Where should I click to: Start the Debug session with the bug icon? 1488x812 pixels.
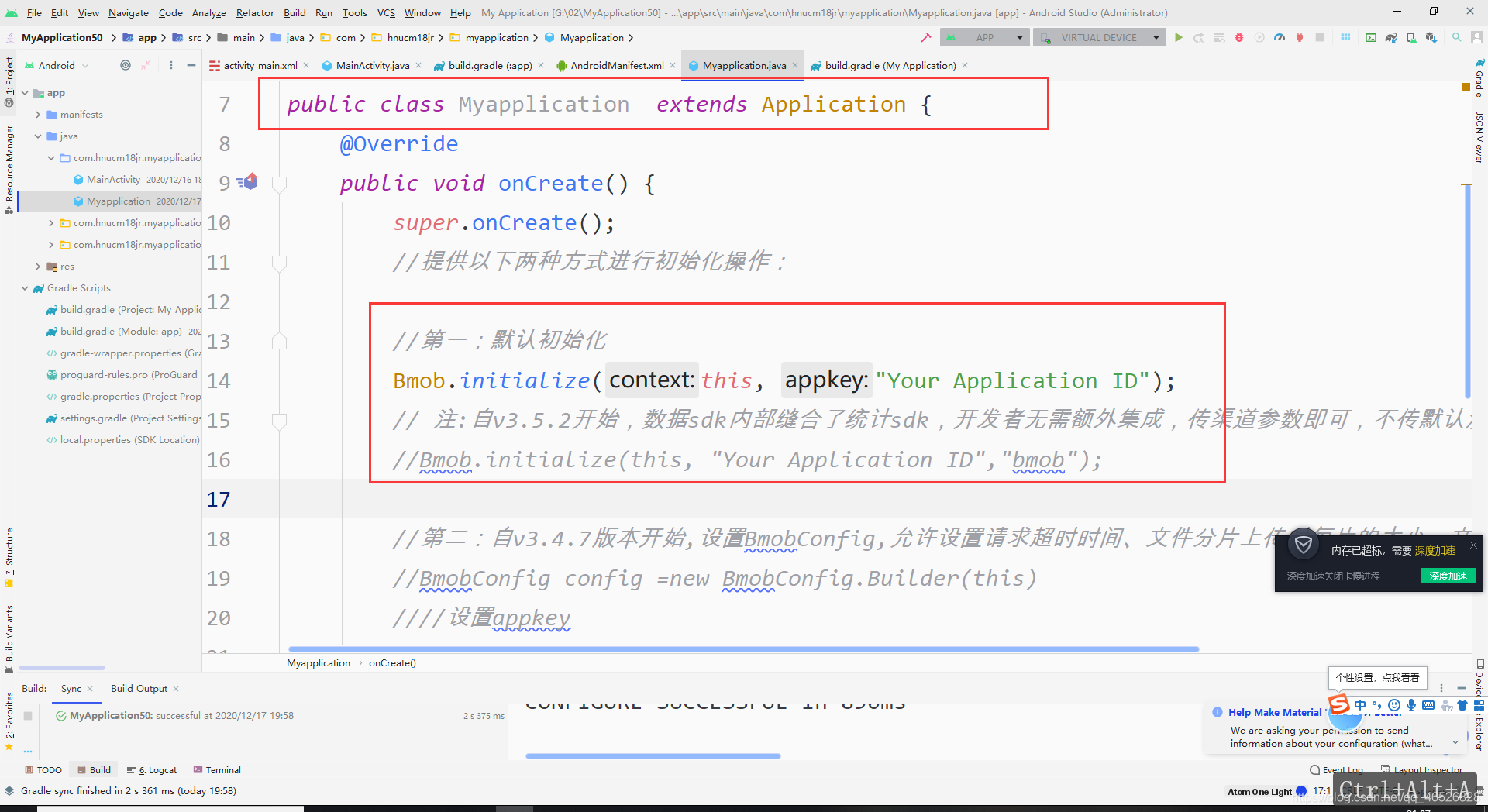point(1238,37)
